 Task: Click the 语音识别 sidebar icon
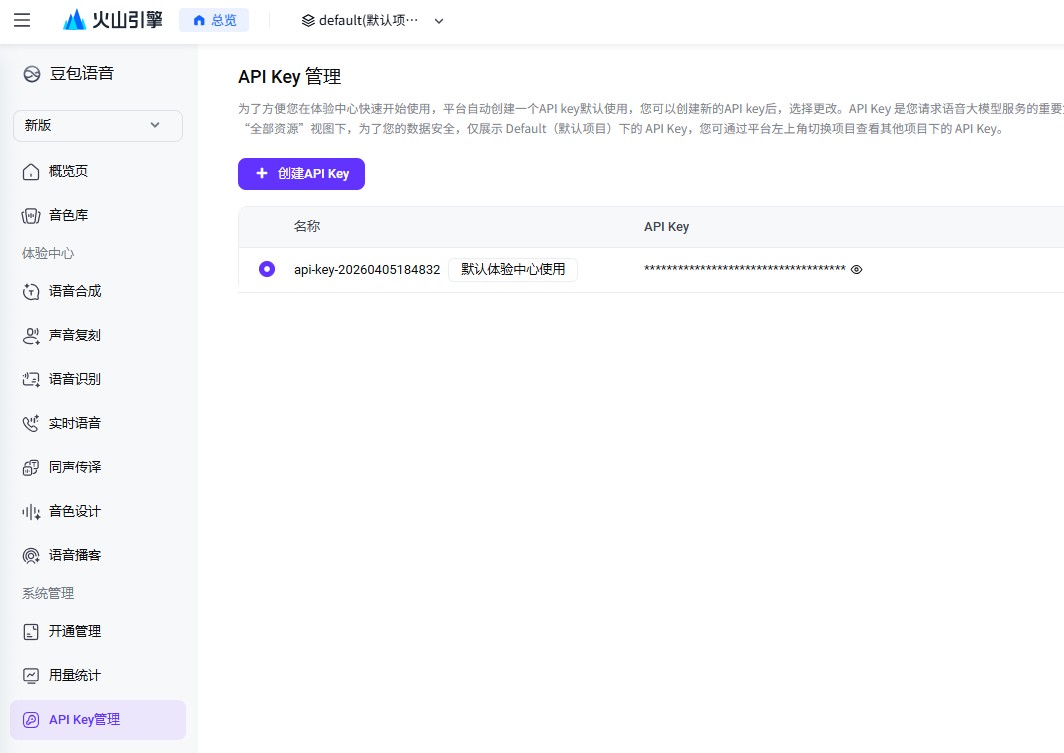tap(31, 379)
